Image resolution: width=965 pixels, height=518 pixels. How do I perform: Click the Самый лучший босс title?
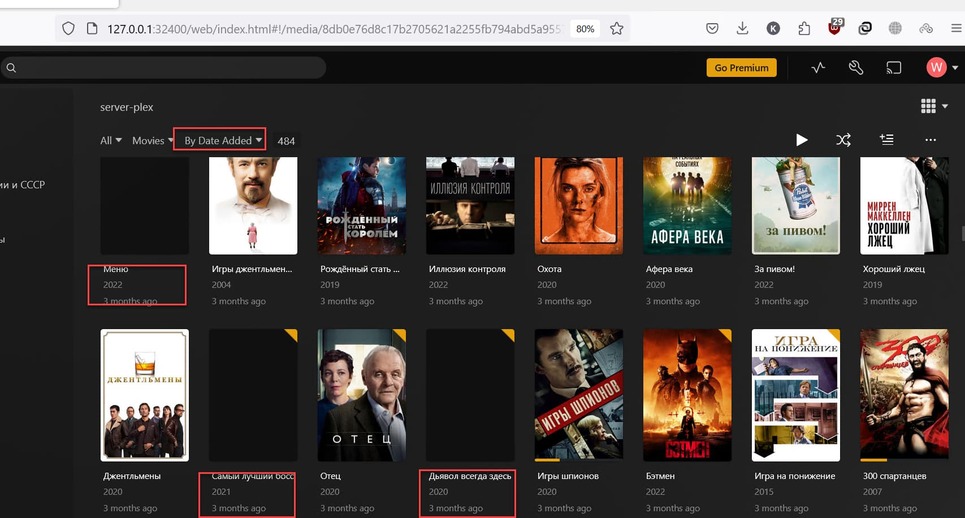(253, 476)
